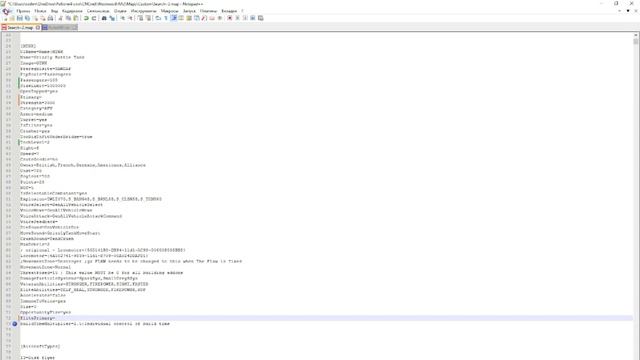Screen dimensions: 640x360
Task: Click the line 'IsSelectableCombatant=yes'
Action: 53,193
